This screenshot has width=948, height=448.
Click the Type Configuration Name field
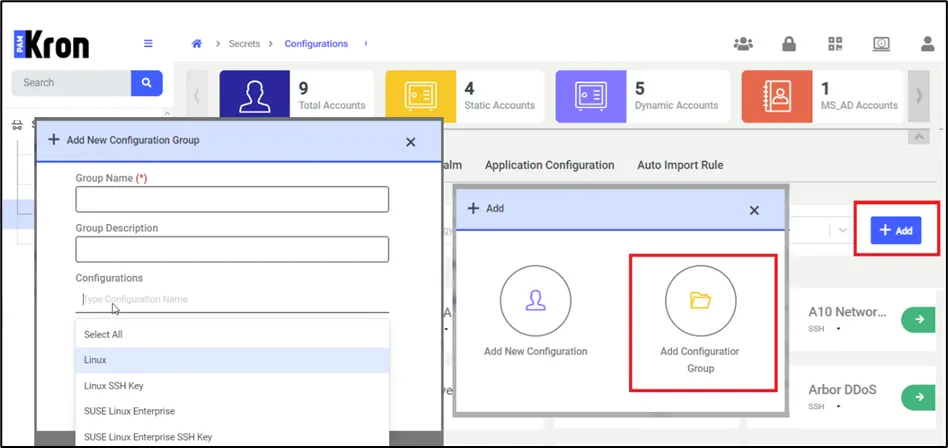coord(232,299)
